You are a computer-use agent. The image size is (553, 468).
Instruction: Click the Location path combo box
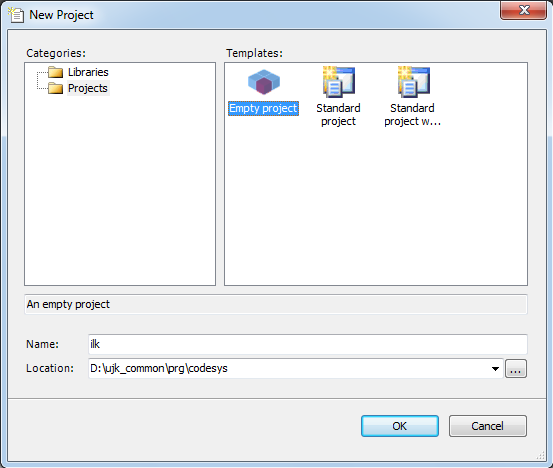click(x=296, y=369)
